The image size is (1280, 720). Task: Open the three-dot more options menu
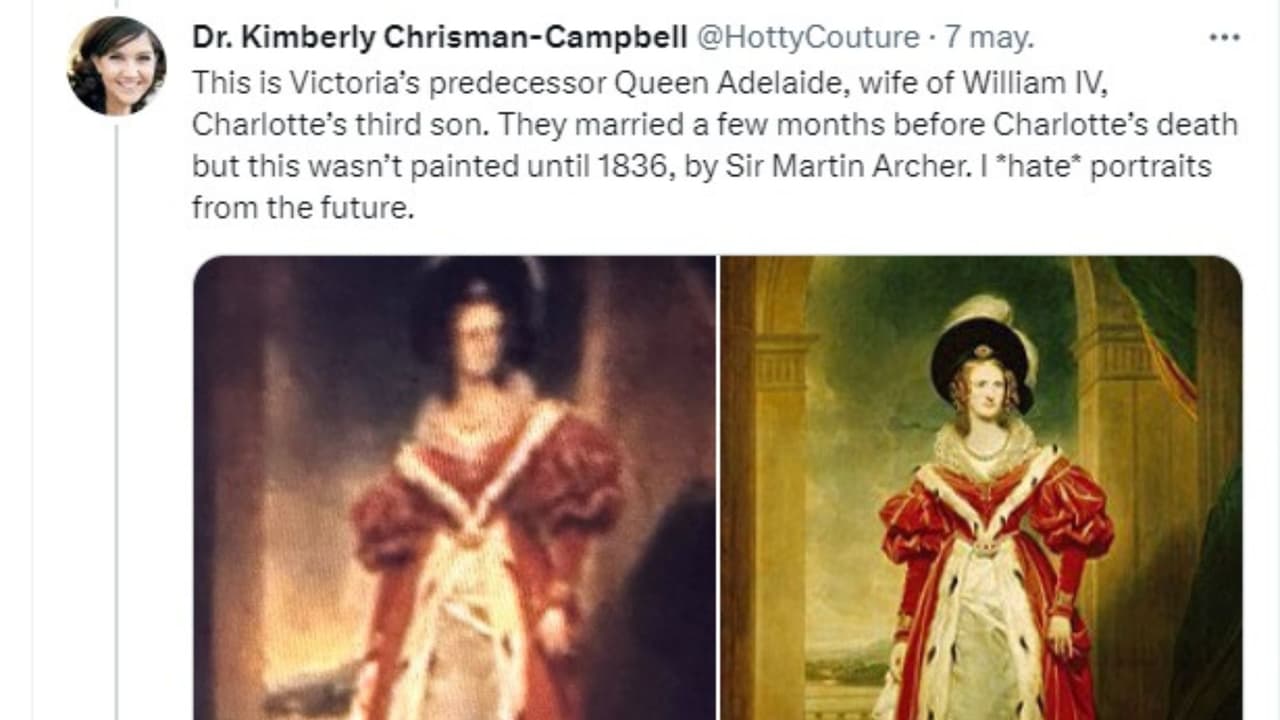pyautogui.click(x=1224, y=38)
